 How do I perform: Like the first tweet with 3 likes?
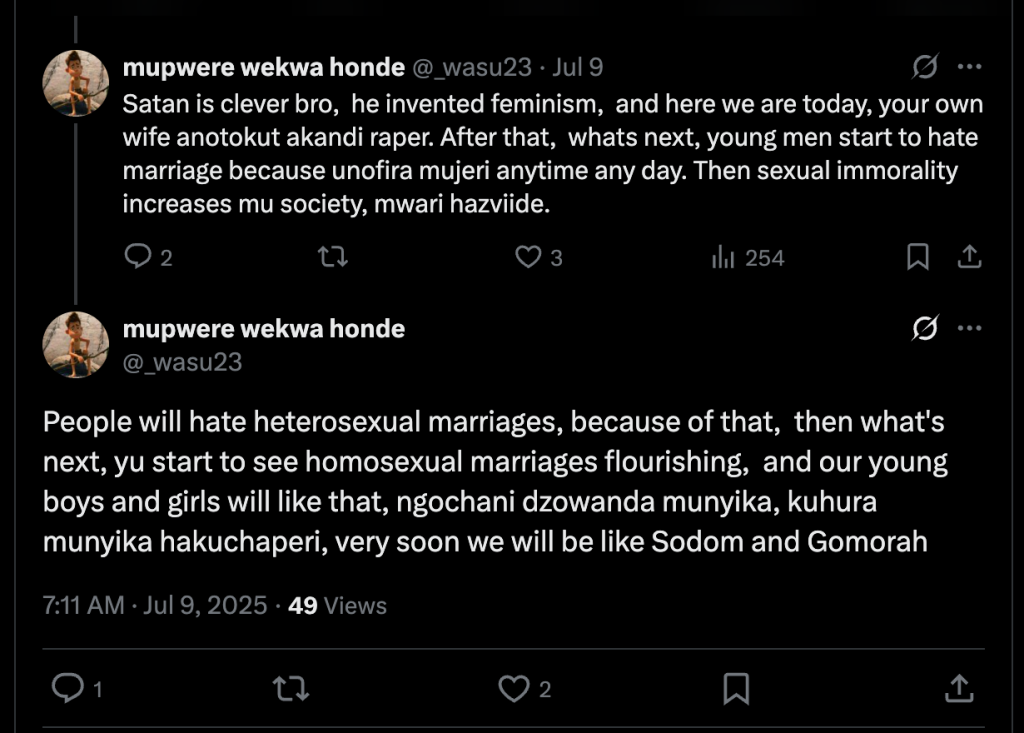pyautogui.click(x=527, y=258)
